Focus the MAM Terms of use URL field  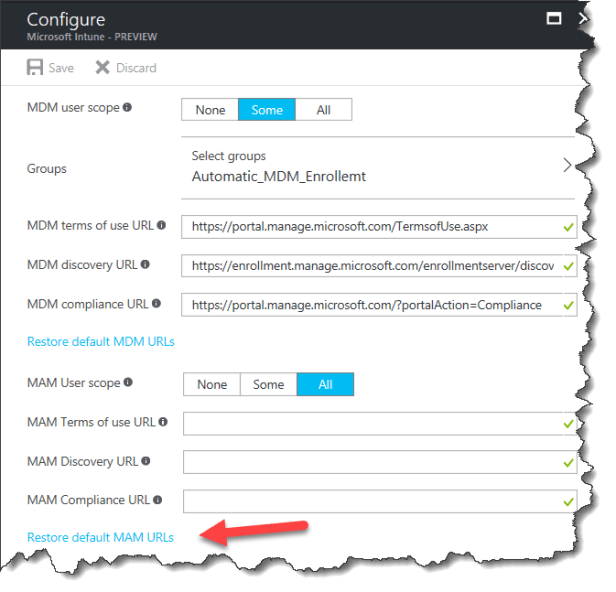[x=370, y=422]
